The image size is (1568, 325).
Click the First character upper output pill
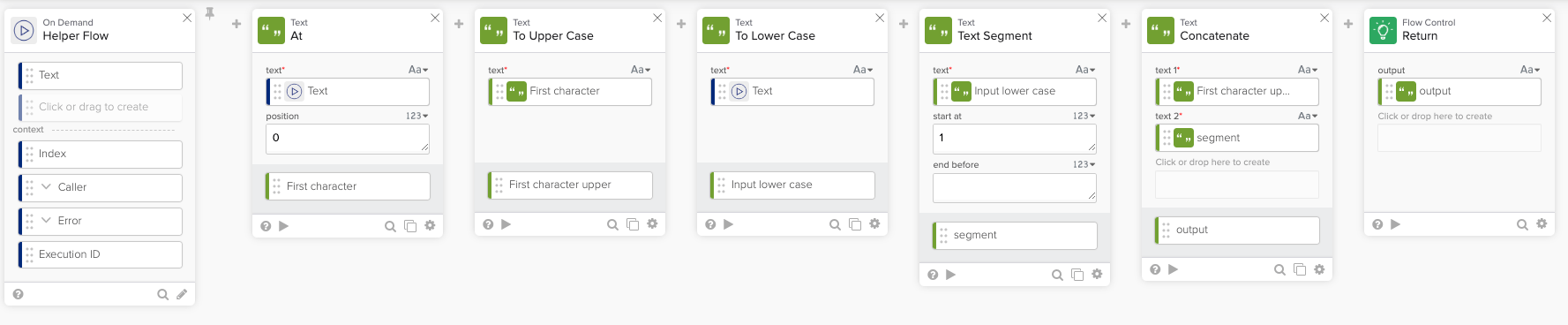pos(570,185)
